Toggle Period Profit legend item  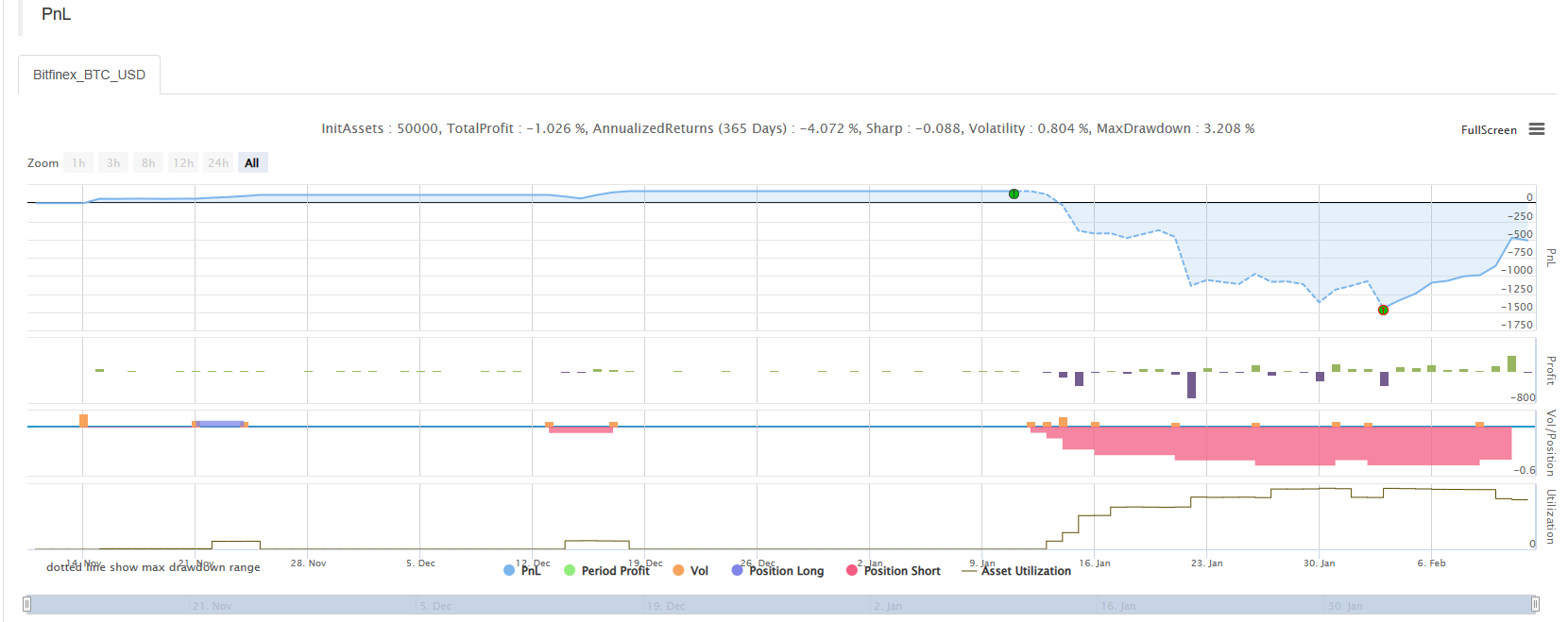click(x=606, y=570)
